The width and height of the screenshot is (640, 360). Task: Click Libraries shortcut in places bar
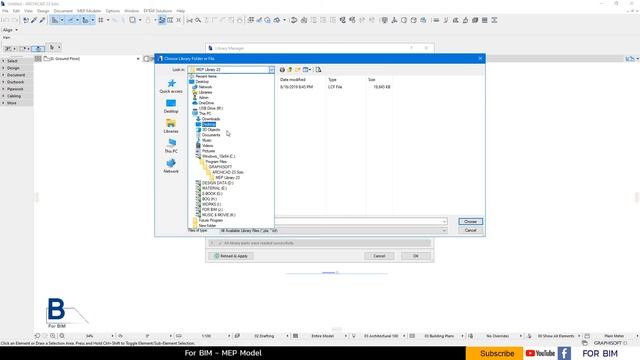click(x=171, y=126)
